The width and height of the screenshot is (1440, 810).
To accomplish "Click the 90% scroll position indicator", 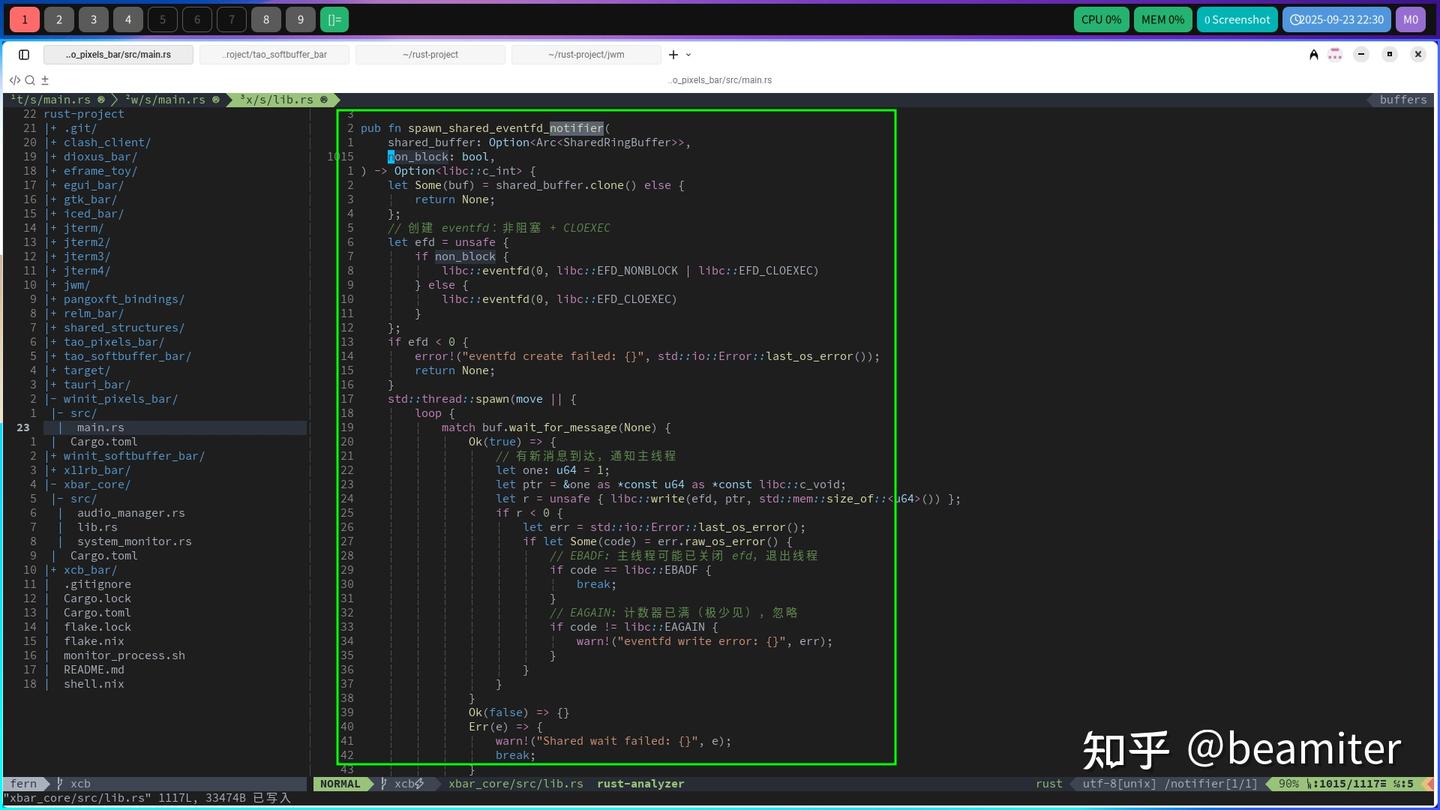I will 1290,783.
